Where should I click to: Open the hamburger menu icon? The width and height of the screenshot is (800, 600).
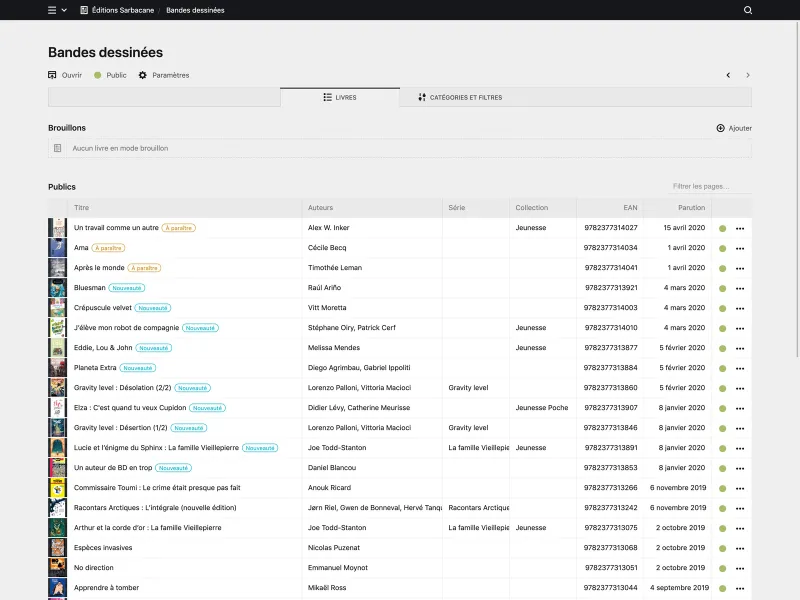(x=50, y=10)
